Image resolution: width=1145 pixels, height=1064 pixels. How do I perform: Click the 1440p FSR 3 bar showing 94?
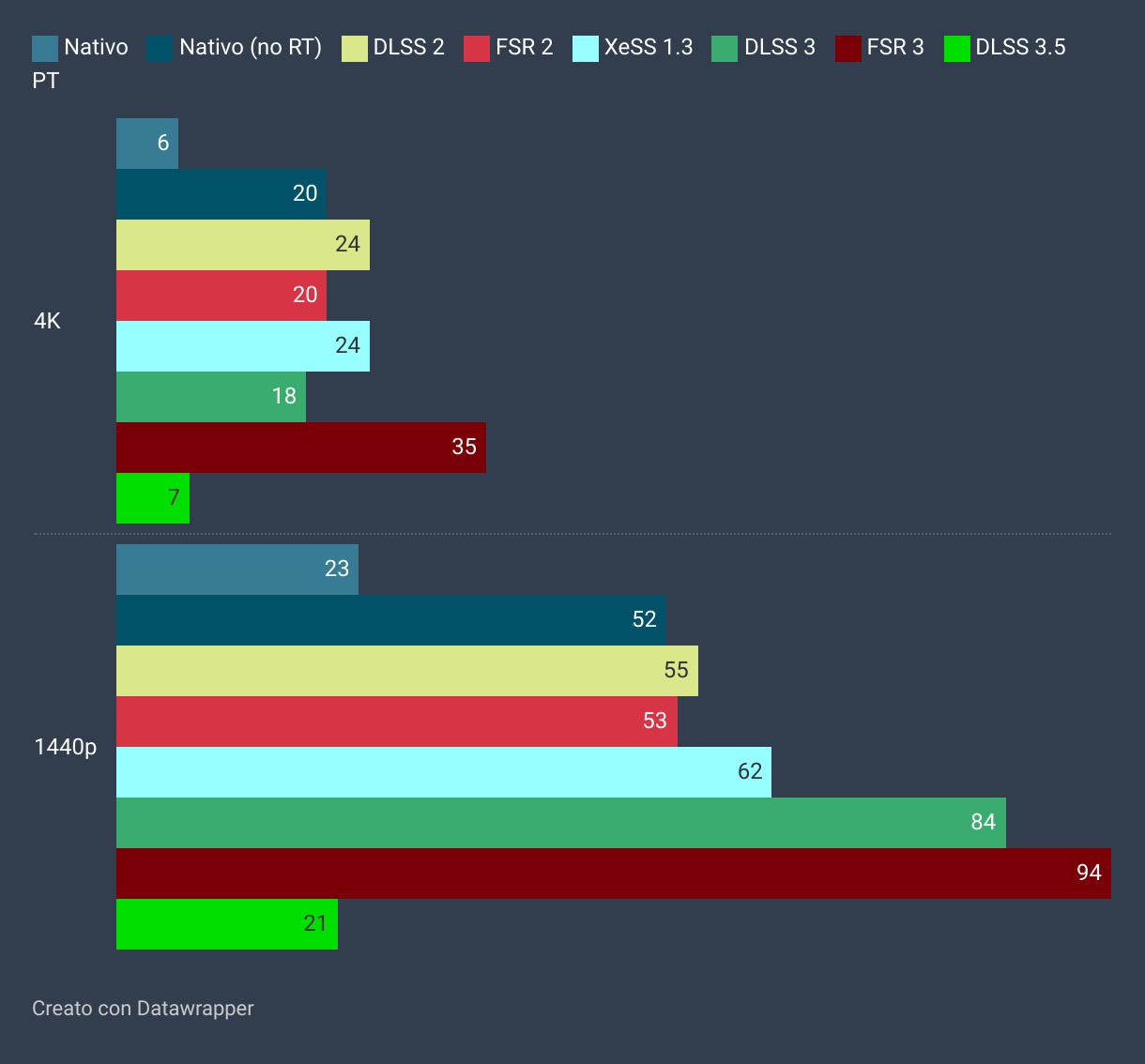pos(614,874)
